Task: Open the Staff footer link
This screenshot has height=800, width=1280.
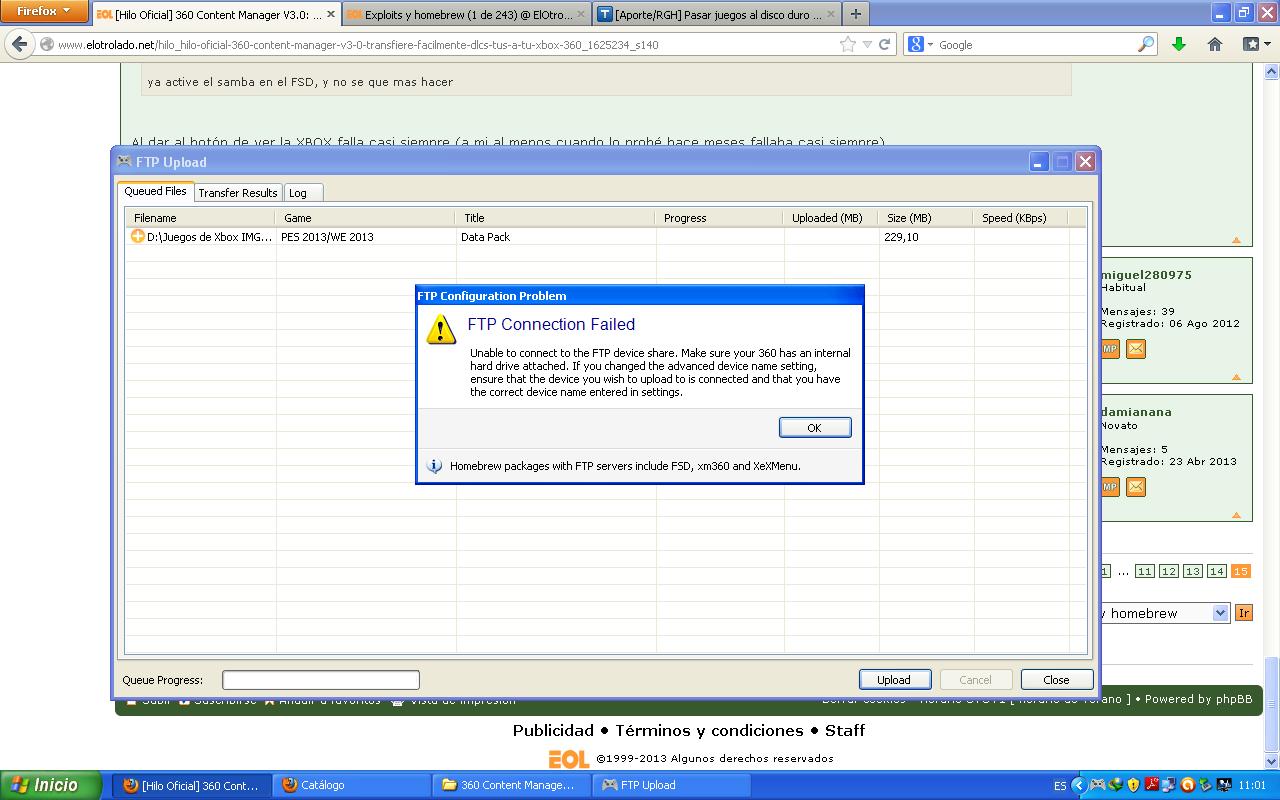Action: click(x=845, y=731)
